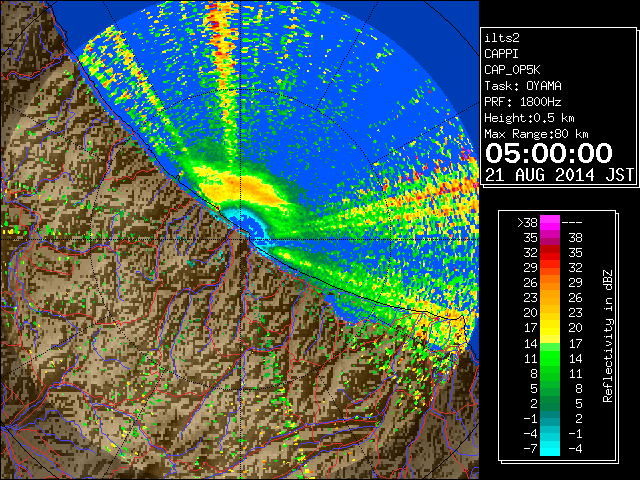Click the 'CAP_OP5K' text
640x480 pixels.
(512, 70)
